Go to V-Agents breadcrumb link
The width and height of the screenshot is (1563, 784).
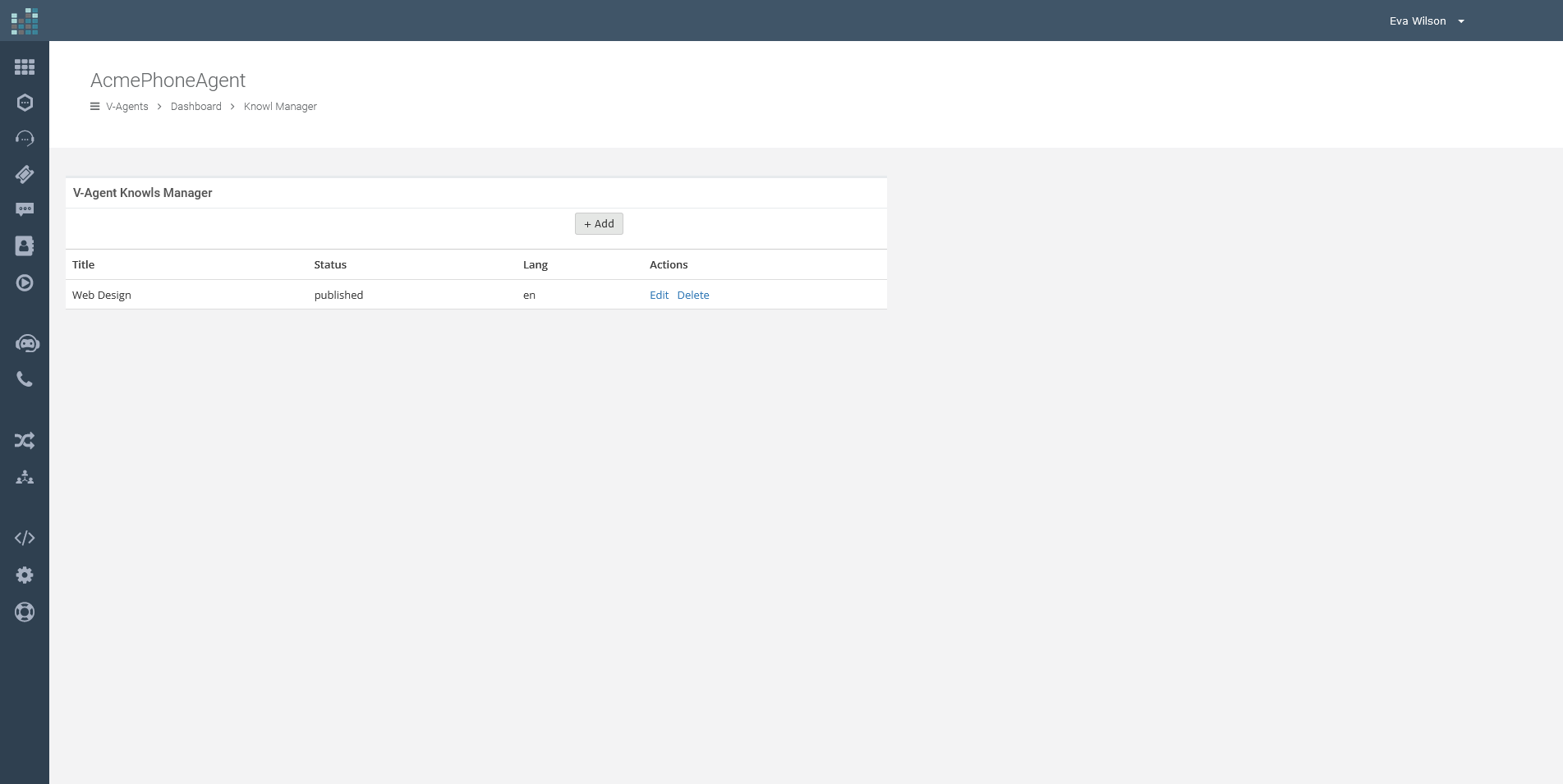coord(127,107)
